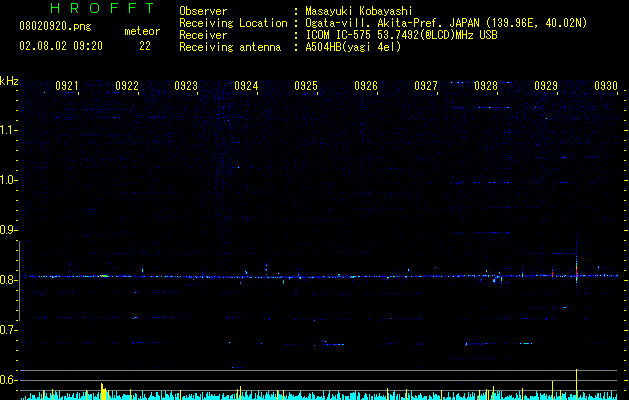Viewport: 629px width, 400px height.
Task: Click the 0924 time marker
Action: (246, 86)
